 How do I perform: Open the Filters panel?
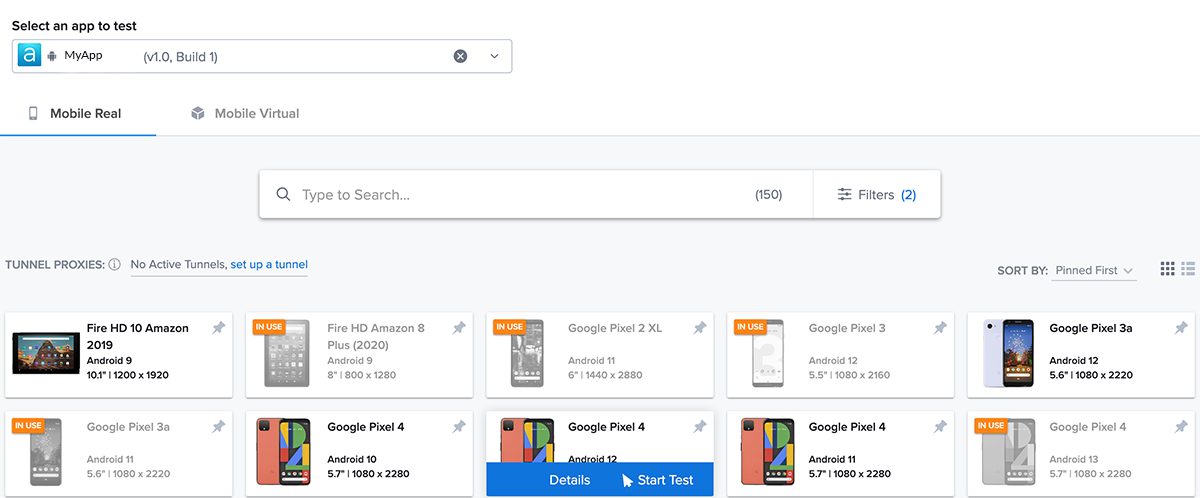tap(877, 195)
